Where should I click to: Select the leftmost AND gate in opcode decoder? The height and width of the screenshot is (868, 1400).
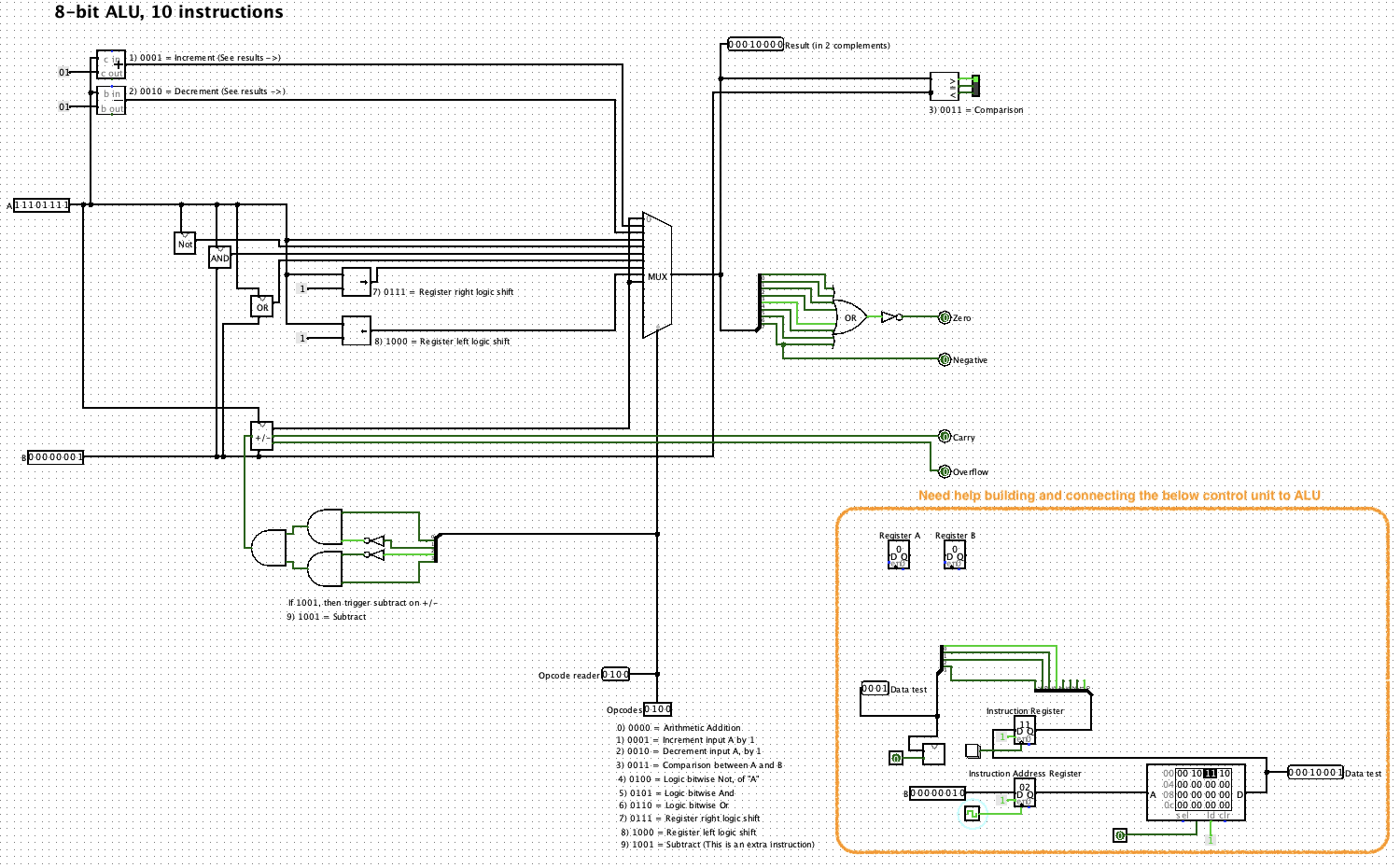(270, 548)
